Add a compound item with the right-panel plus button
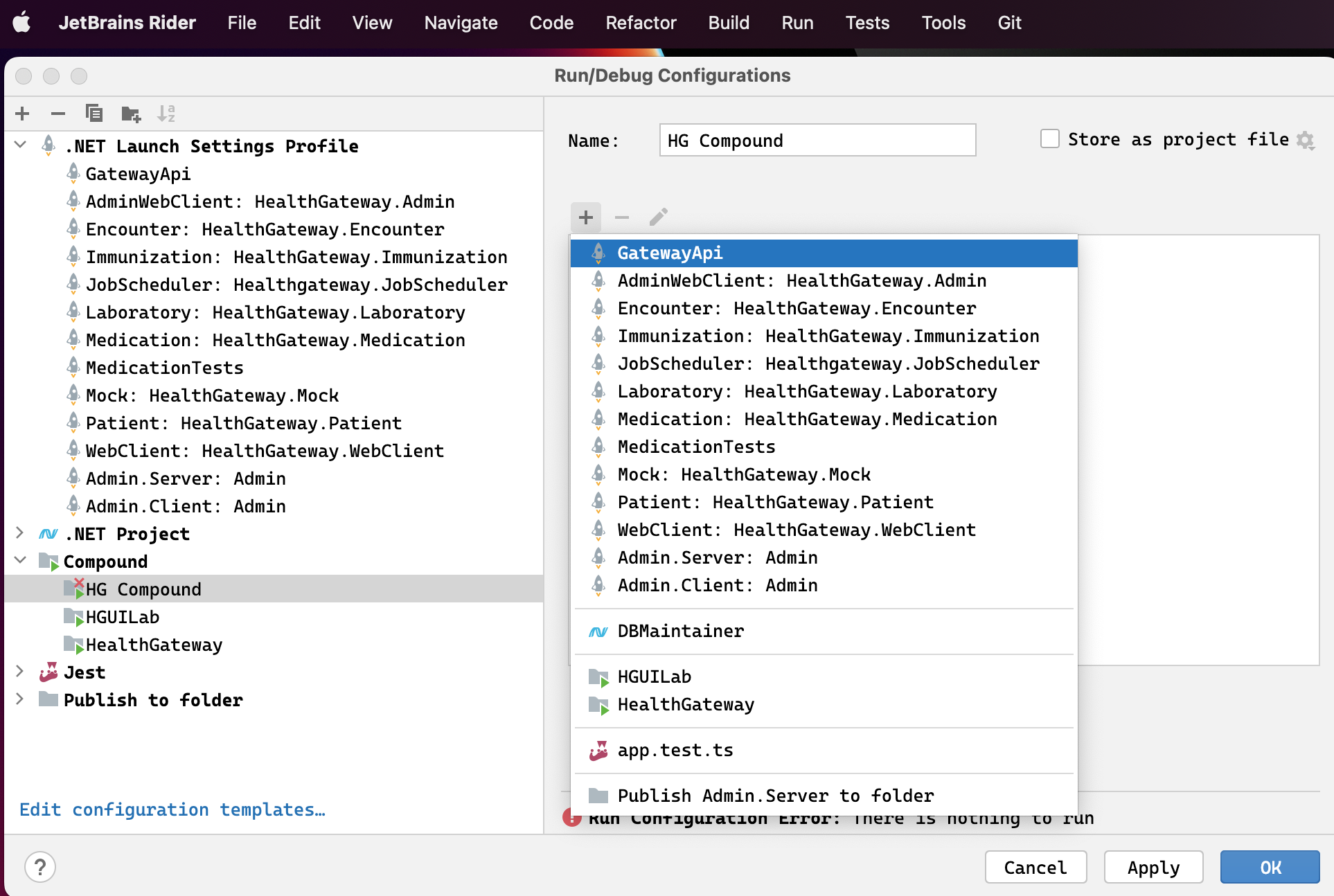The width and height of the screenshot is (1334, 896). coord(586,217)
